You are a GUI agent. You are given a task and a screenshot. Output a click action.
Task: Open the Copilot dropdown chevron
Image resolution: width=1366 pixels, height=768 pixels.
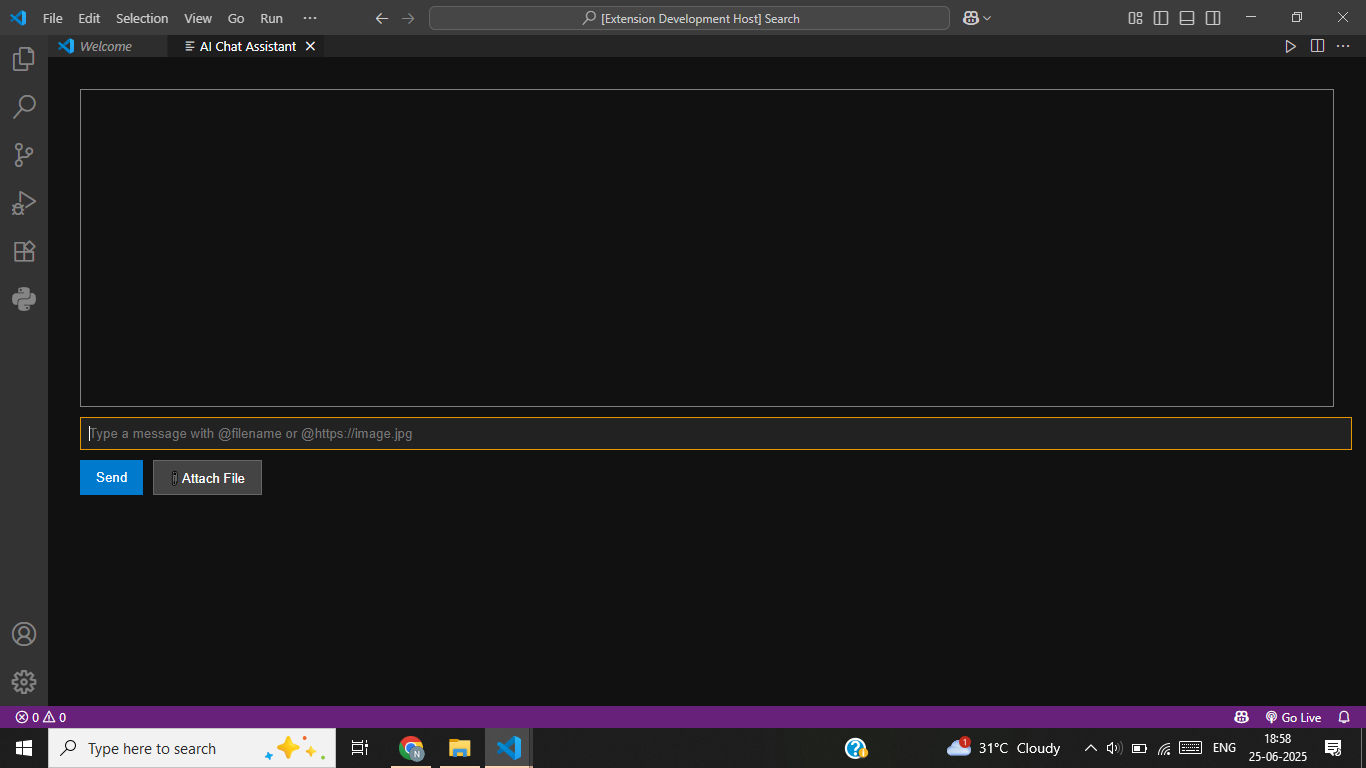(987, 17)
